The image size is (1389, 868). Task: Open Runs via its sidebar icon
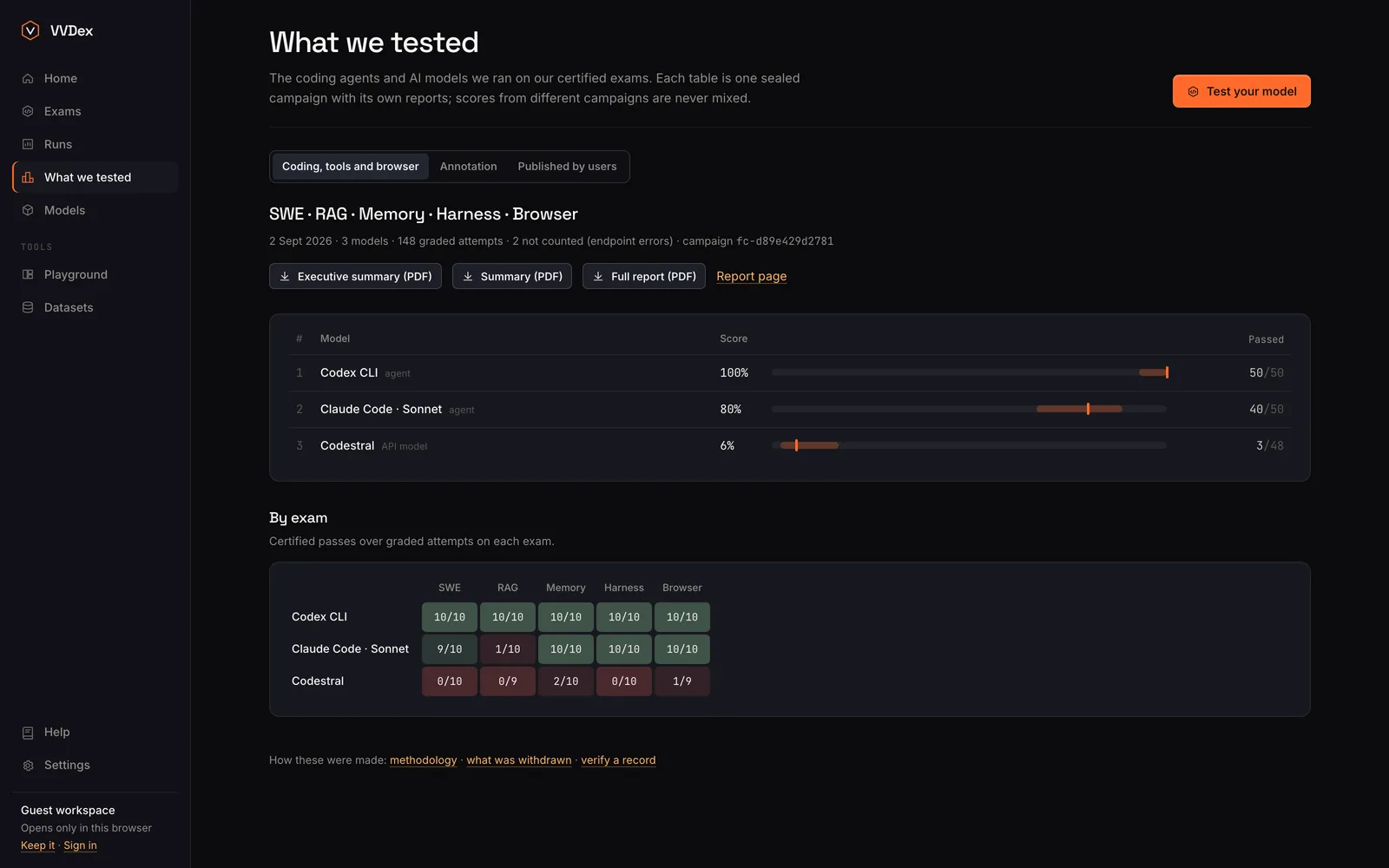[28, 144]
